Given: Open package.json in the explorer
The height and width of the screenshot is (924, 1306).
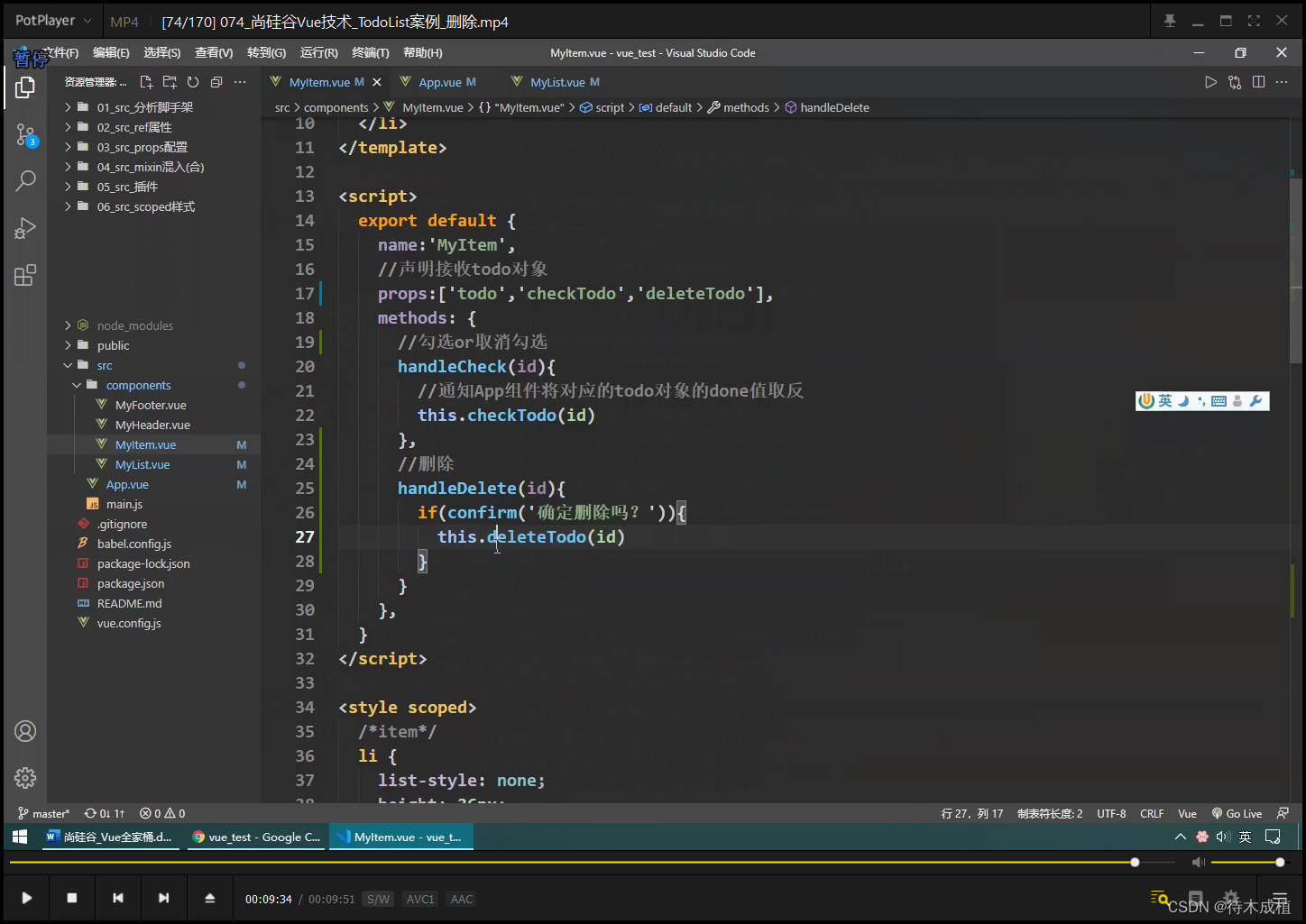Looking at the screenshot, I should (x=131, y=583).
